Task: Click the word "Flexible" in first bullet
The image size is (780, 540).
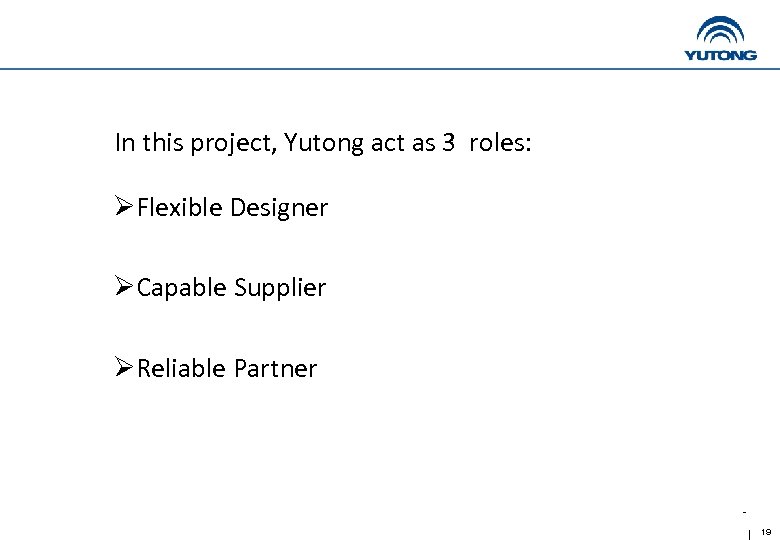Action: [180, 208]
